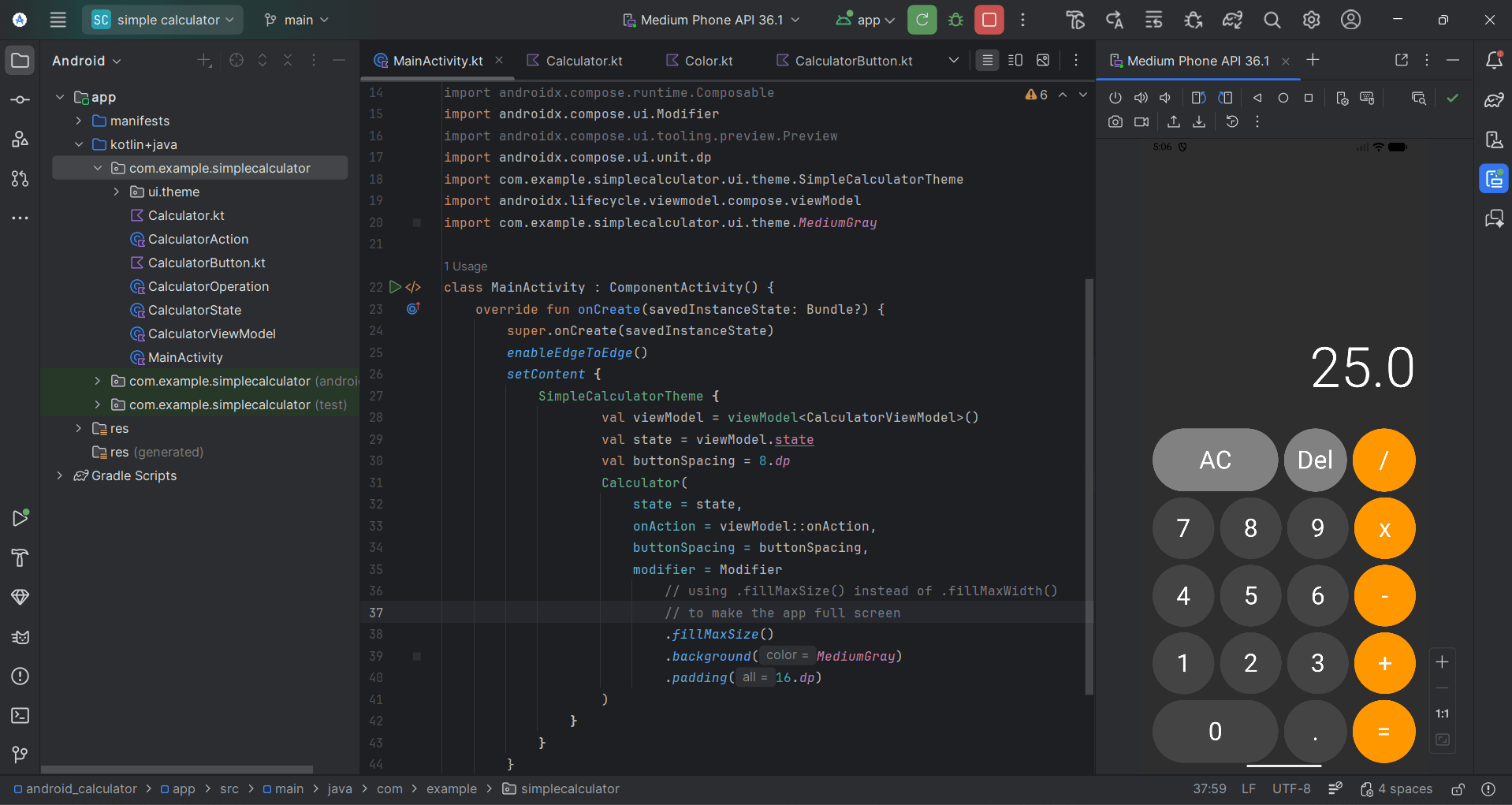
Task: Switch the editor to split view mode
Action: 1015,59
